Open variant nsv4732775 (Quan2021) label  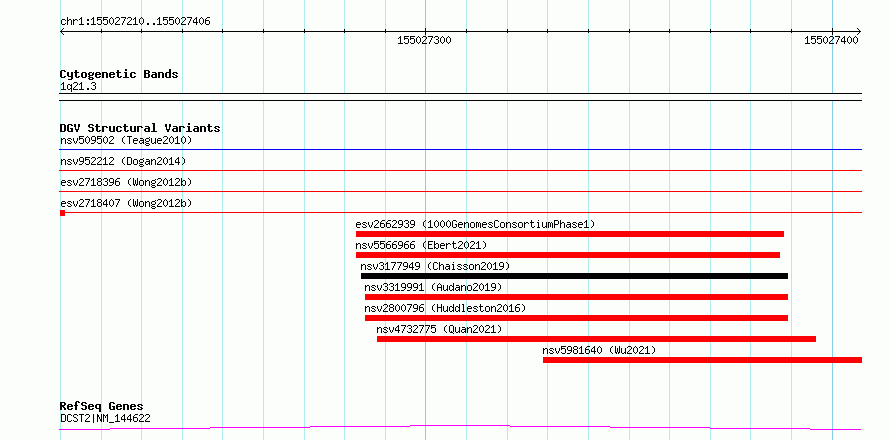(439, 329)
